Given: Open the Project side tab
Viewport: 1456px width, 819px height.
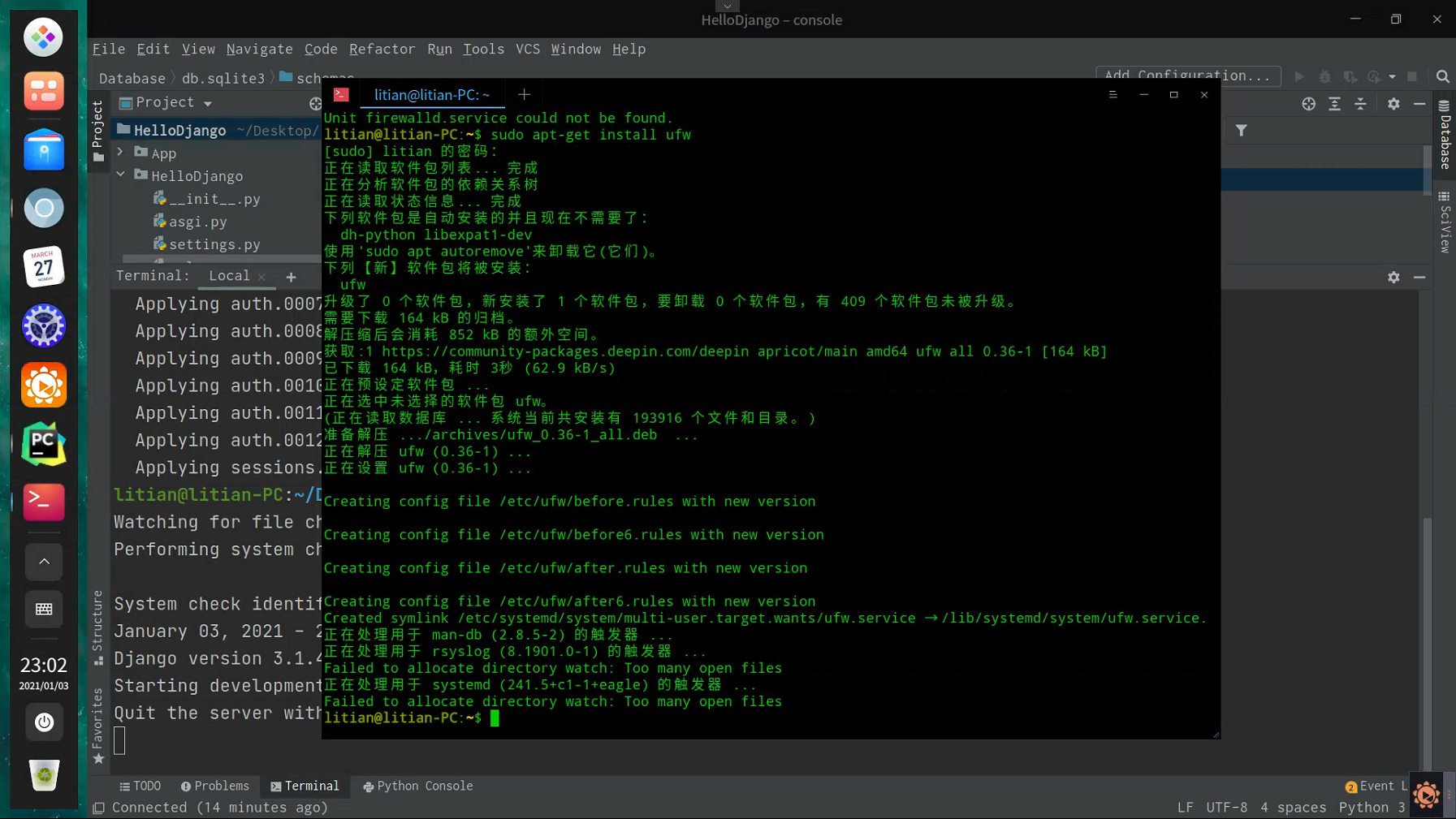Looking at the screenshot, I should [98, 131].
